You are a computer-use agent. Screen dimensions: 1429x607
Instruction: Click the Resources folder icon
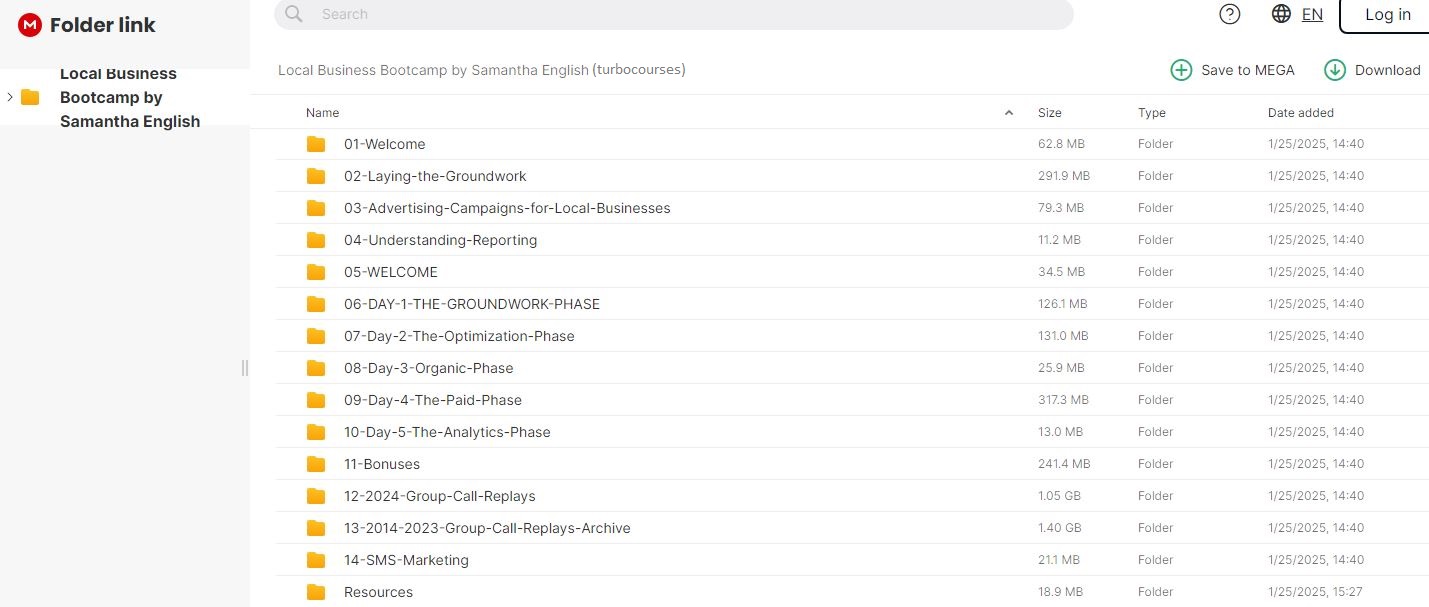coord(316,592)
